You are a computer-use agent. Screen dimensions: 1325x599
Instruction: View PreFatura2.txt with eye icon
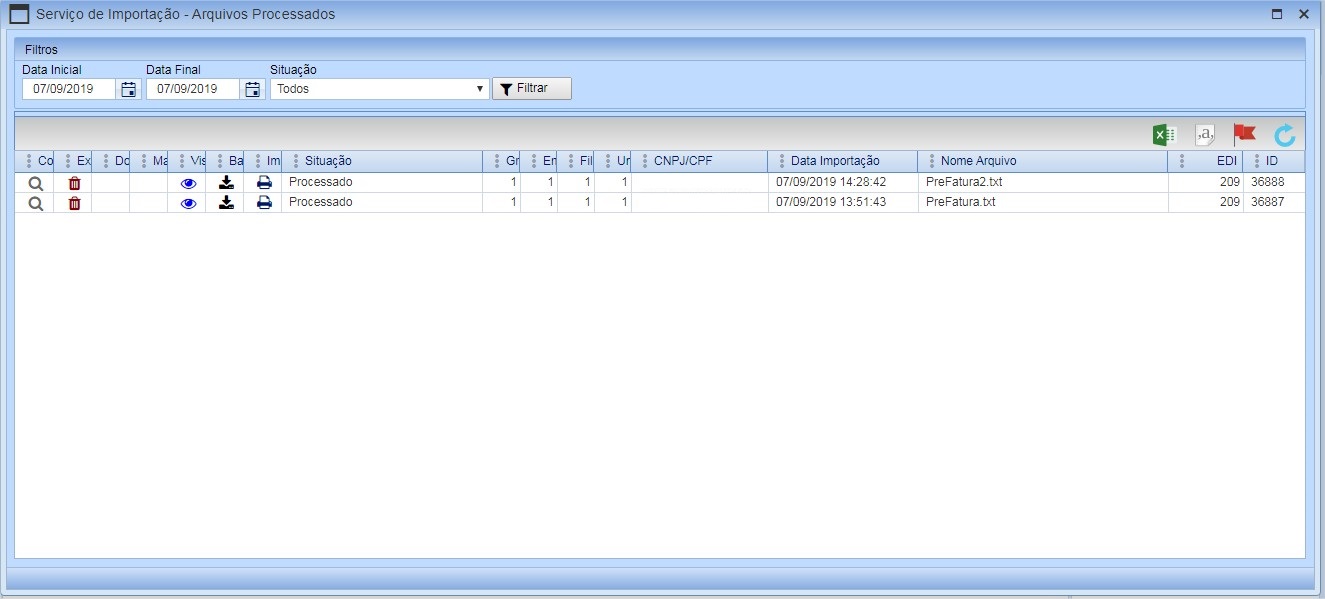pos(188,184)
